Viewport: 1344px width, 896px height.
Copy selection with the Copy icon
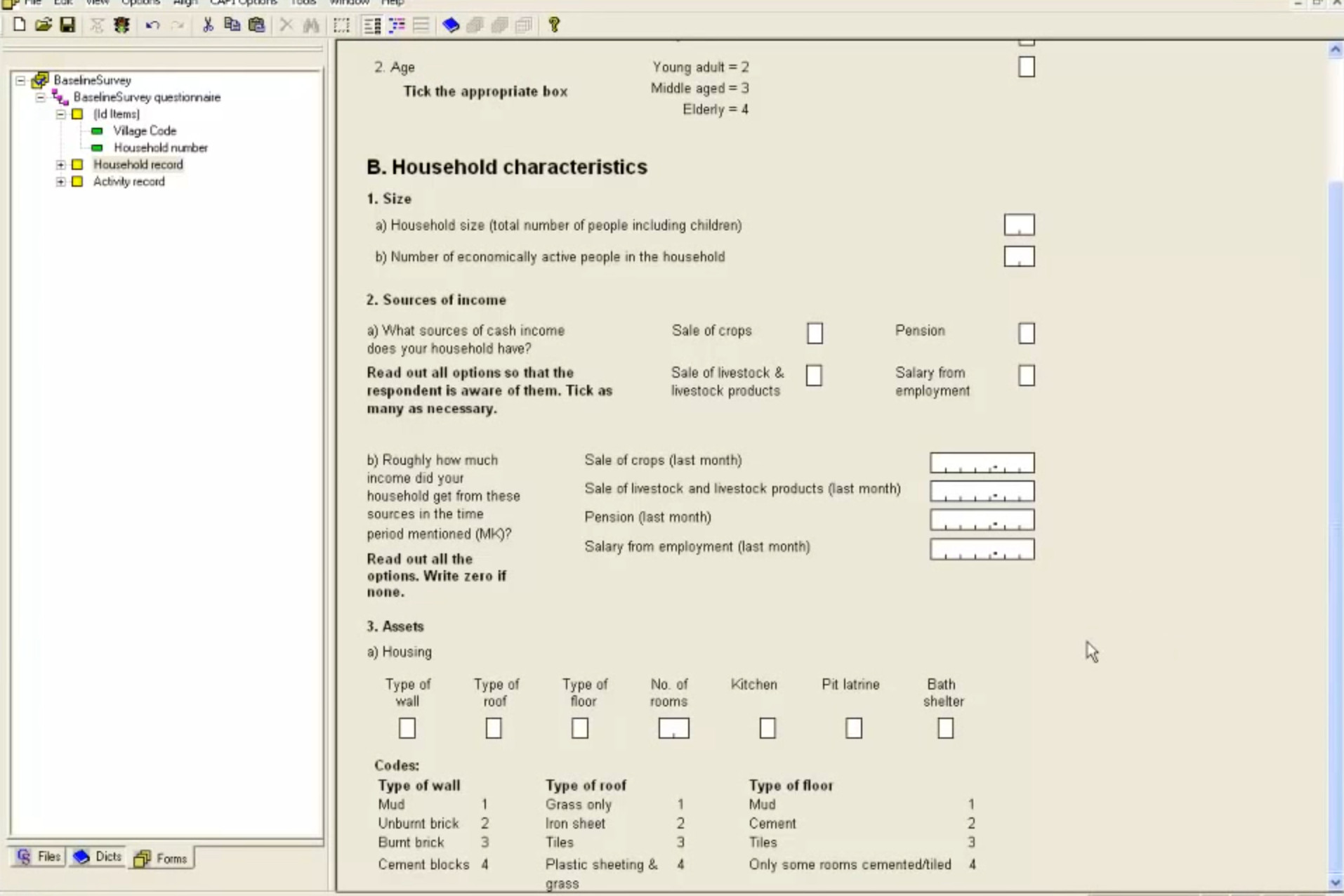tap(232, 25)
